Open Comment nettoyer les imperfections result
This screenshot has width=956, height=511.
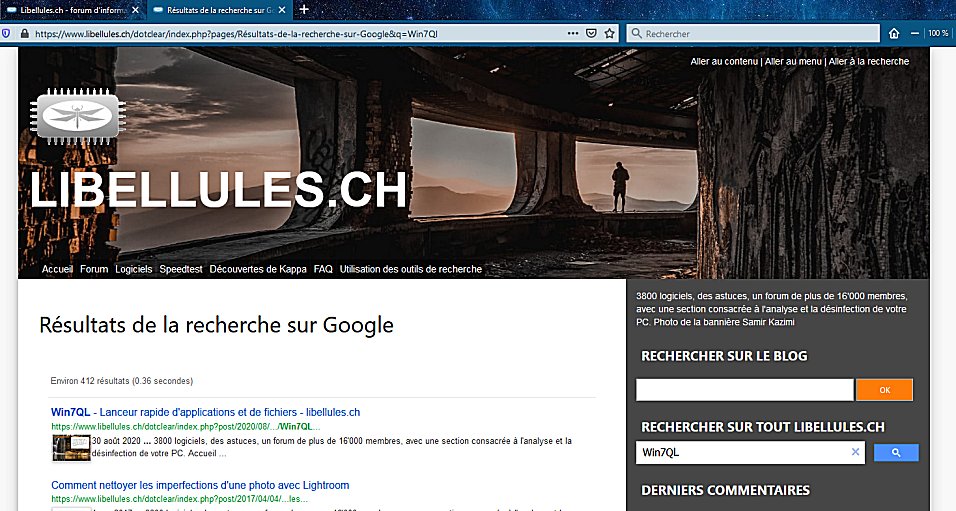point(200,485)
